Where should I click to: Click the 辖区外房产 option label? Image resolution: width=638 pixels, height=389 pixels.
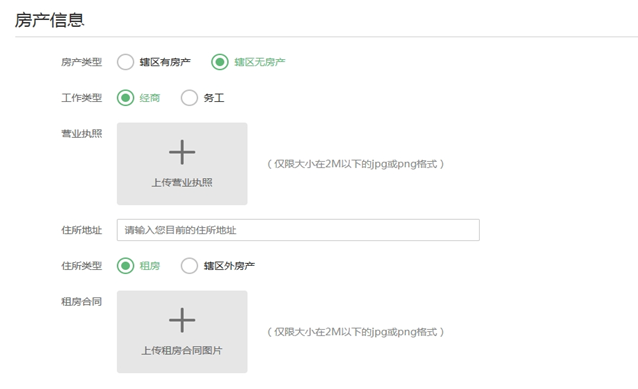point(229,266)
